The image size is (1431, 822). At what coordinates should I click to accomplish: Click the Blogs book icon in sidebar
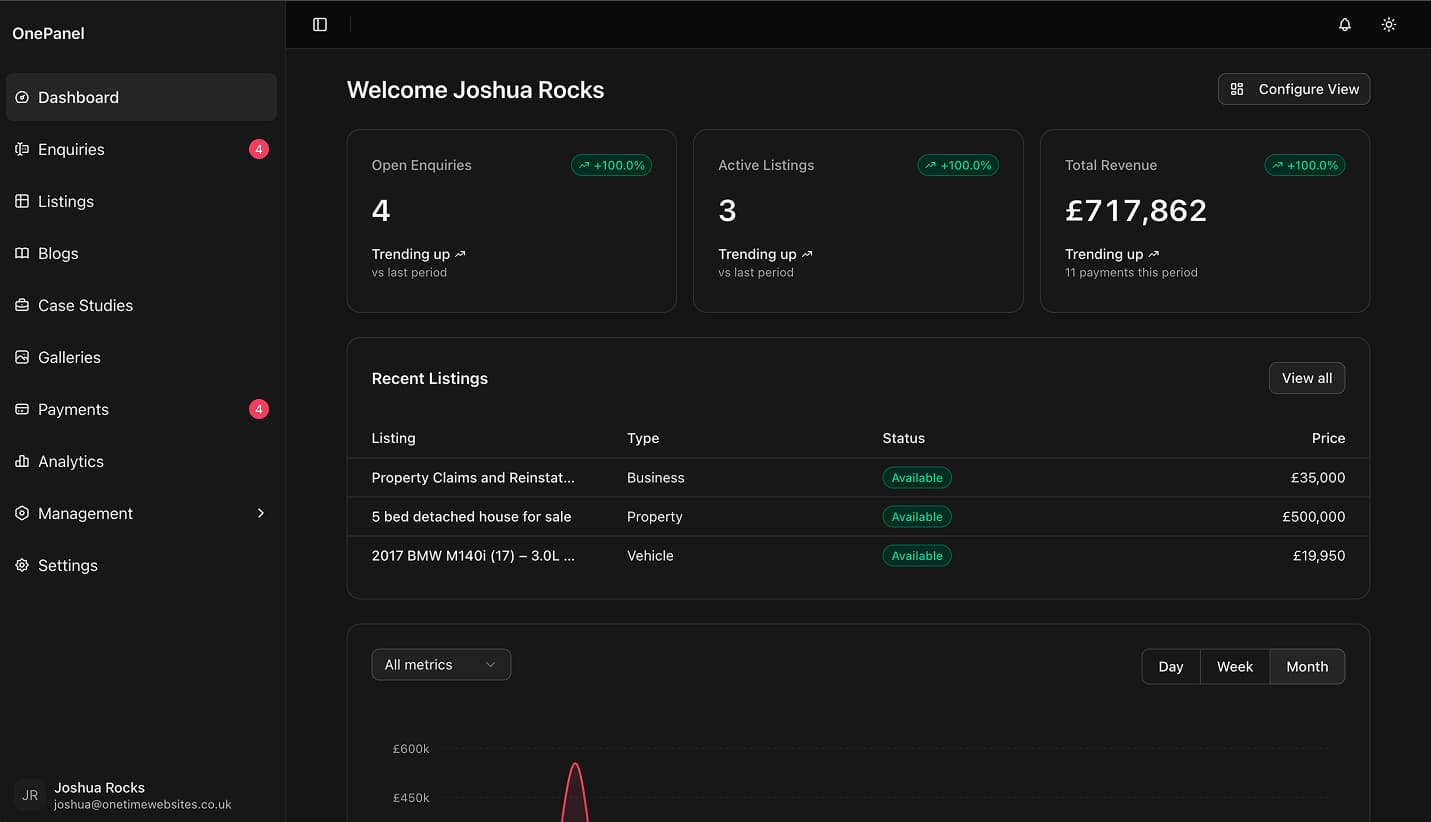click(22, 254)
